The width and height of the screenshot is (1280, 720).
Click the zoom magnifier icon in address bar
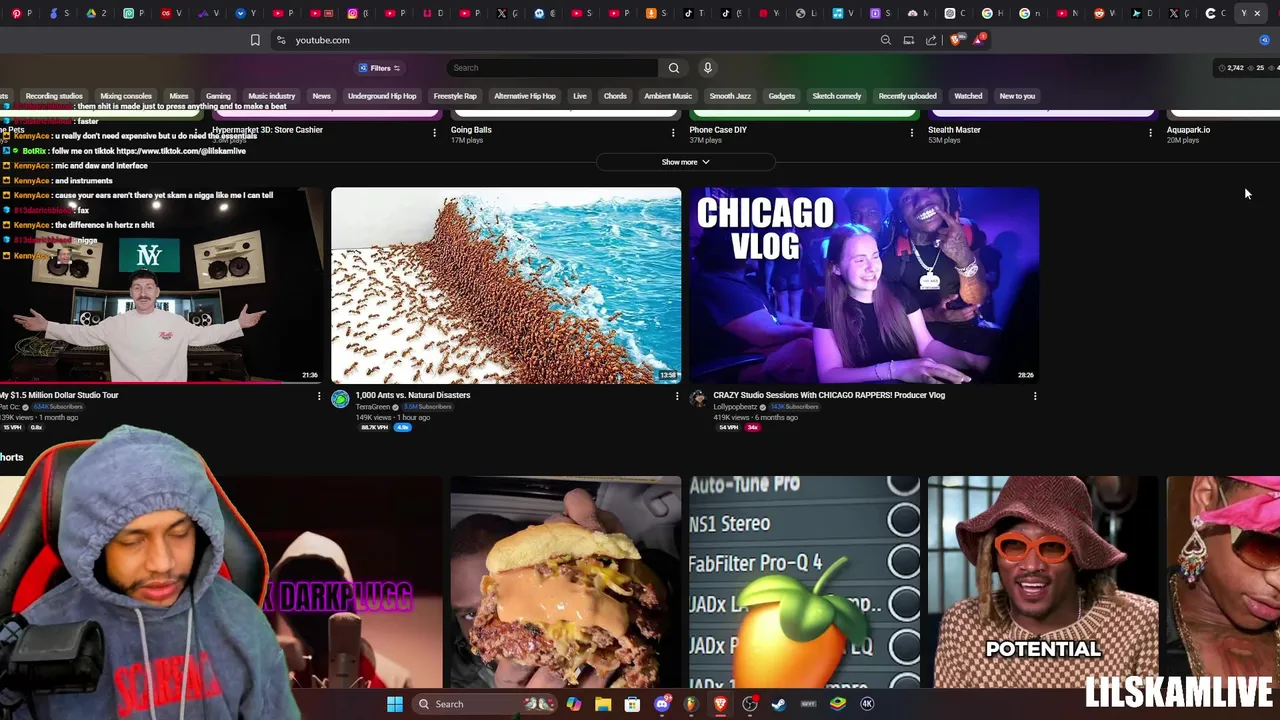(x=886, y=40)
